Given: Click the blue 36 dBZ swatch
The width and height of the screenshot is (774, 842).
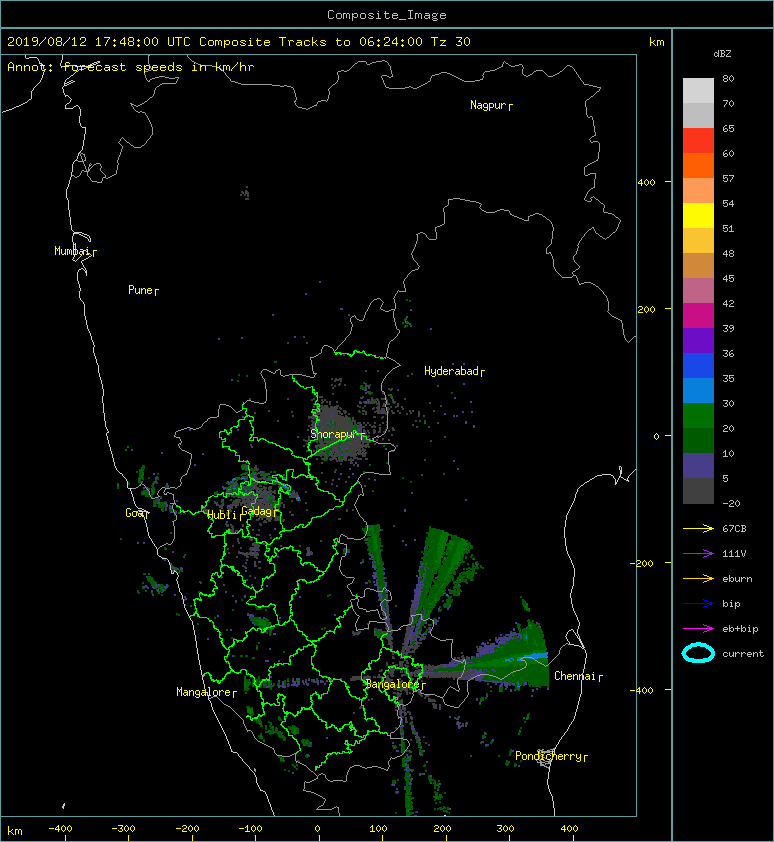Looking at the screenshot, I should click(x=698, y=365).
